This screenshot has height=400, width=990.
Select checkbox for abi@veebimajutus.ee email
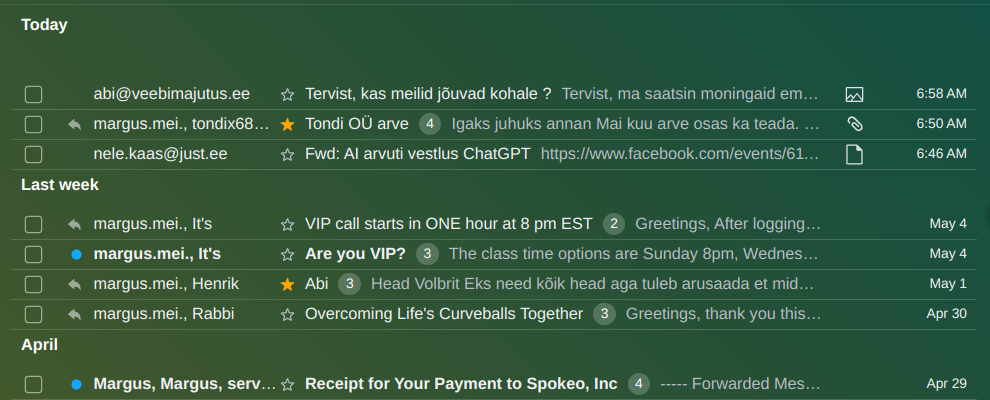pyautogui.click(x=34, y=95)
